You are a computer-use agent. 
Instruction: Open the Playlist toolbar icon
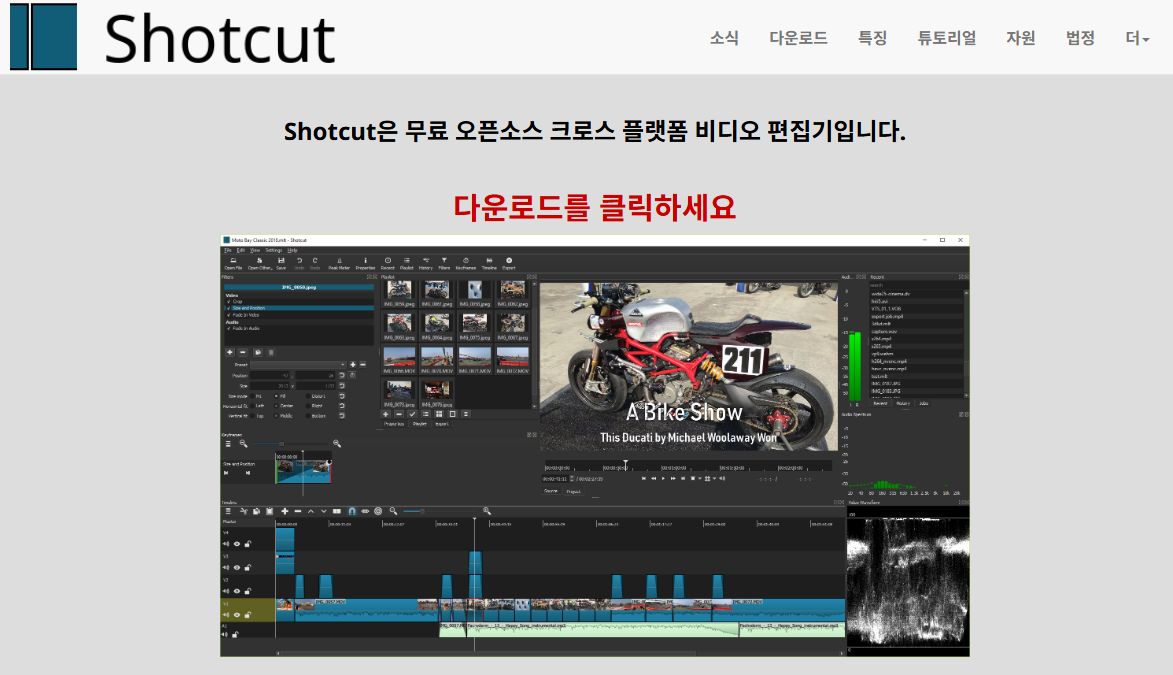406,263
